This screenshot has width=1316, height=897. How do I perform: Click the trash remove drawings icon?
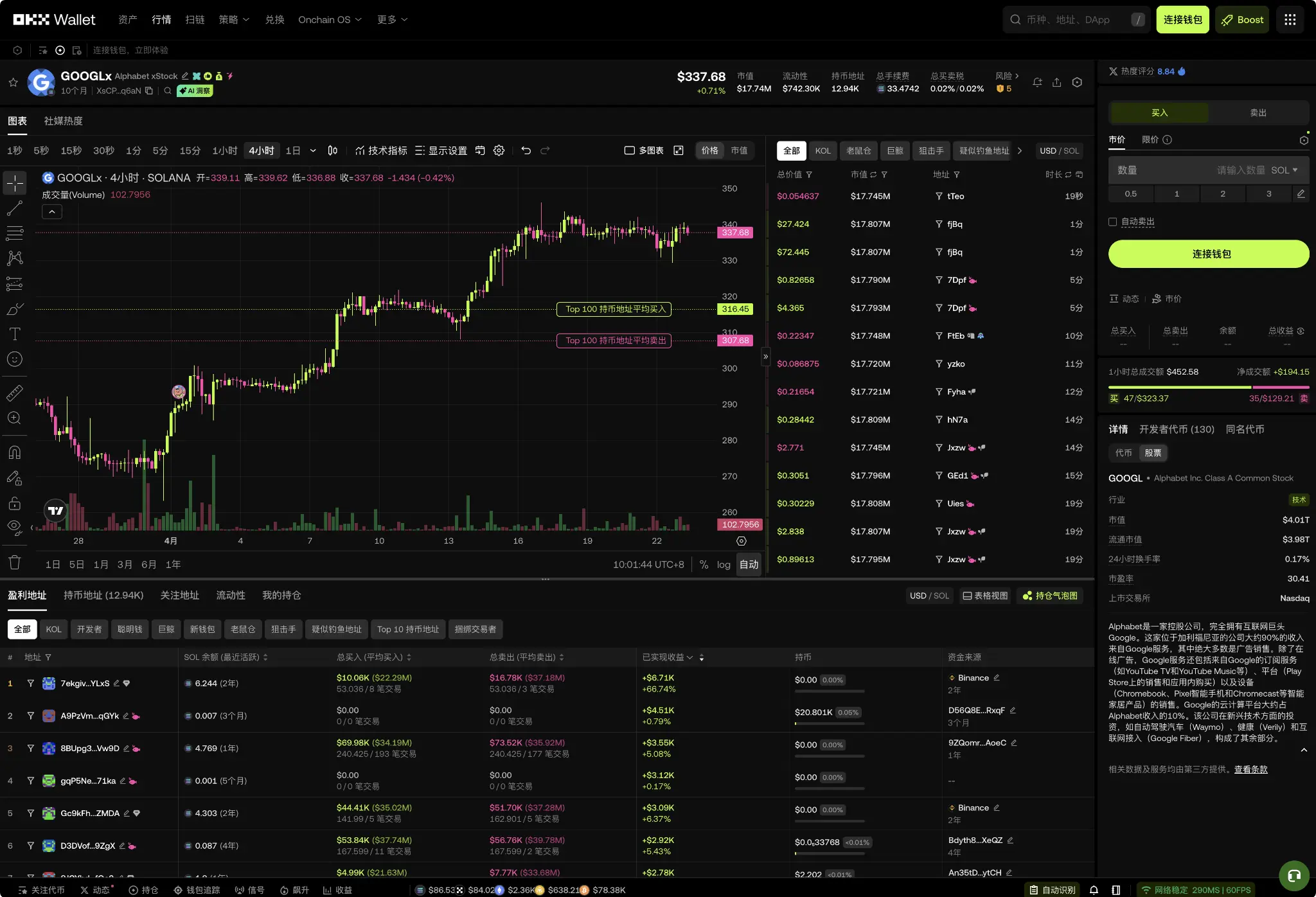pos(14,563)
